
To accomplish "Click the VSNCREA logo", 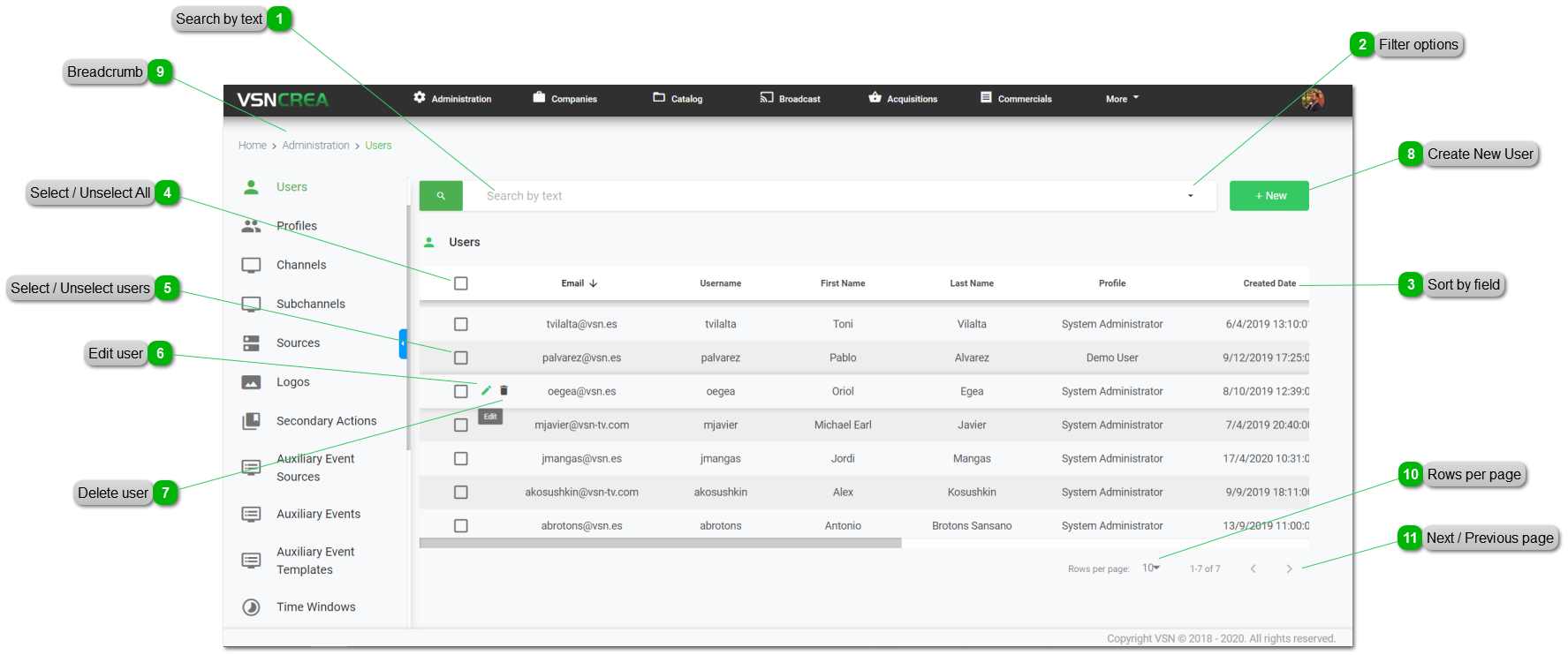I will click(x=283, y=100).
